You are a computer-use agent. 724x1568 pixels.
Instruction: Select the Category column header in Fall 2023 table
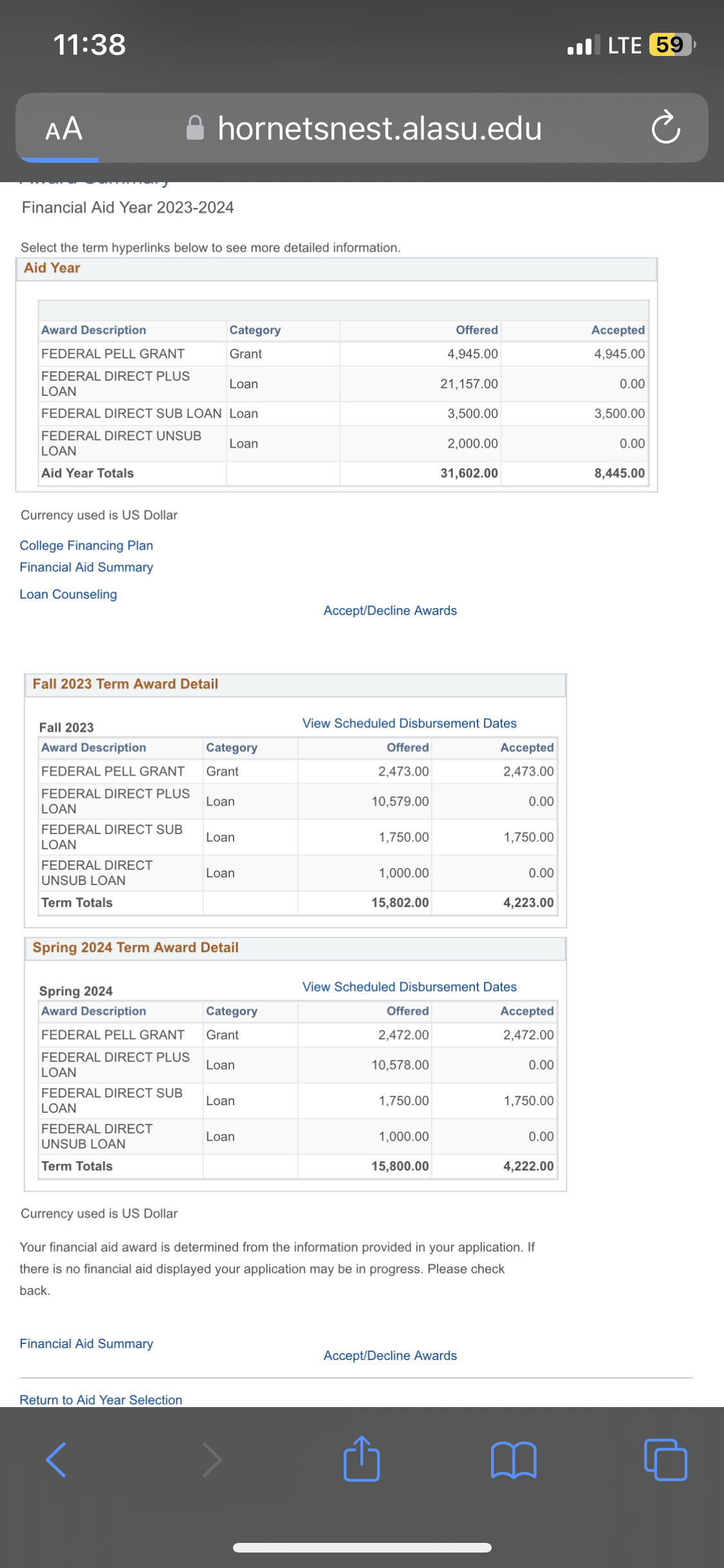[232, 747]
